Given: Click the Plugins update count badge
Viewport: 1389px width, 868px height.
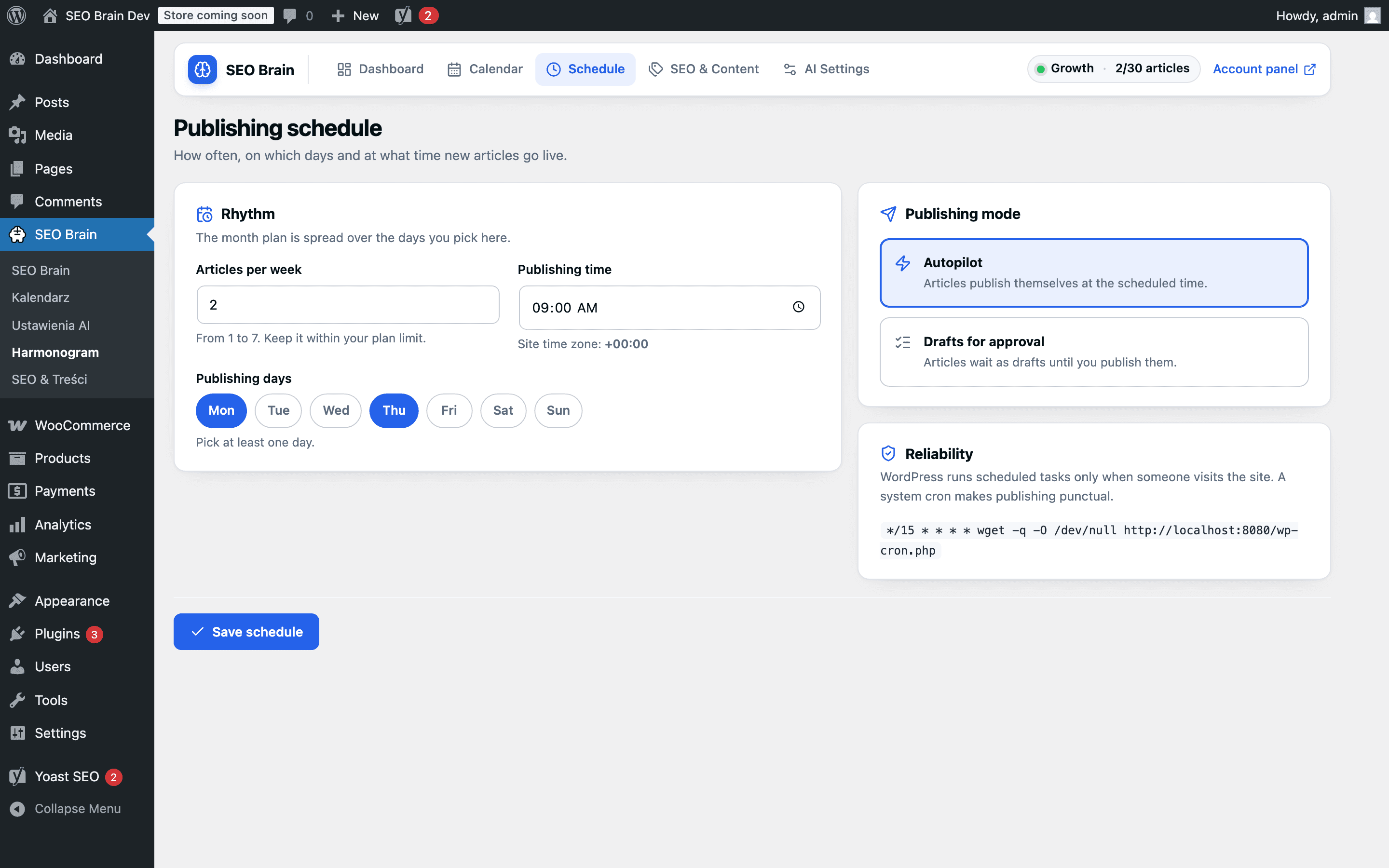Looking at the screenshot, I should (x=94, y=634).
